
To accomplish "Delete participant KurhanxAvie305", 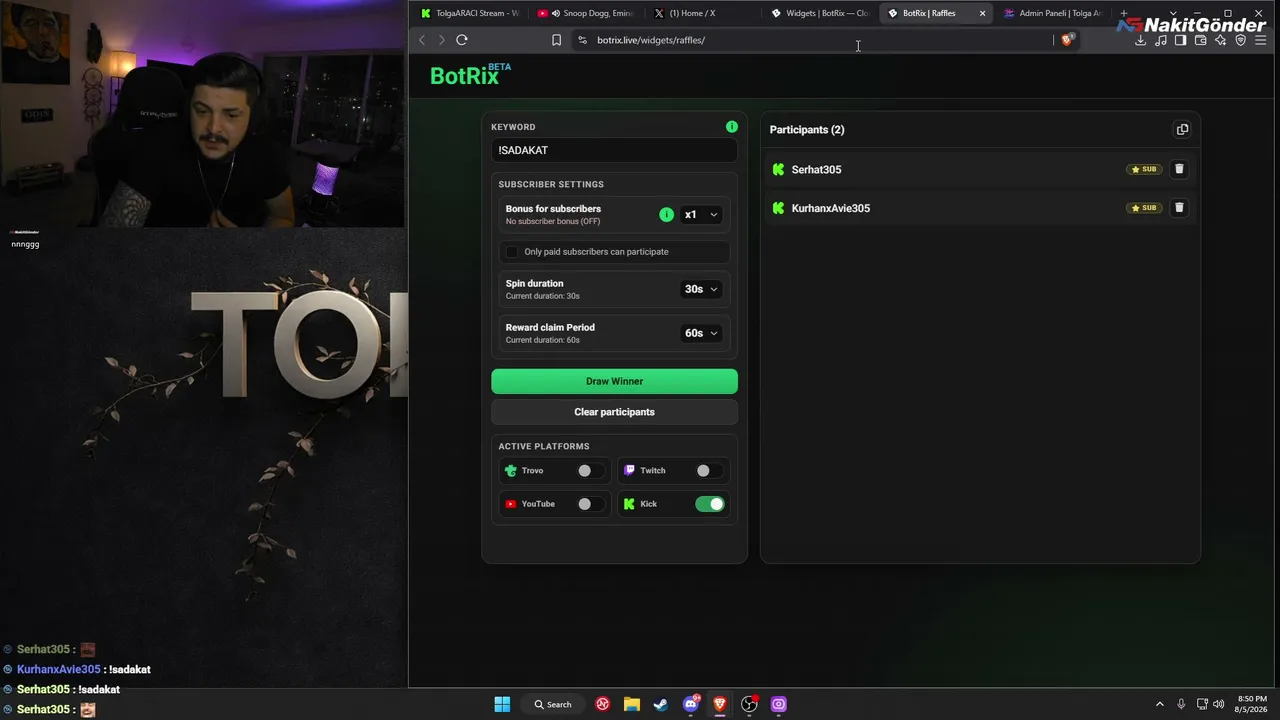I will point(1179,208).
